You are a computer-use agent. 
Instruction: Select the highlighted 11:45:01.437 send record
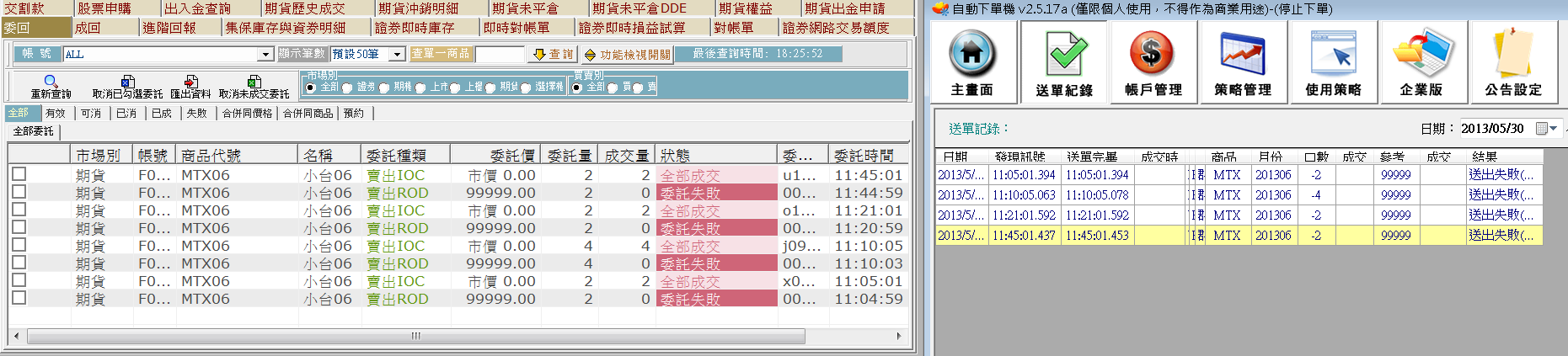coord(1239,236)
